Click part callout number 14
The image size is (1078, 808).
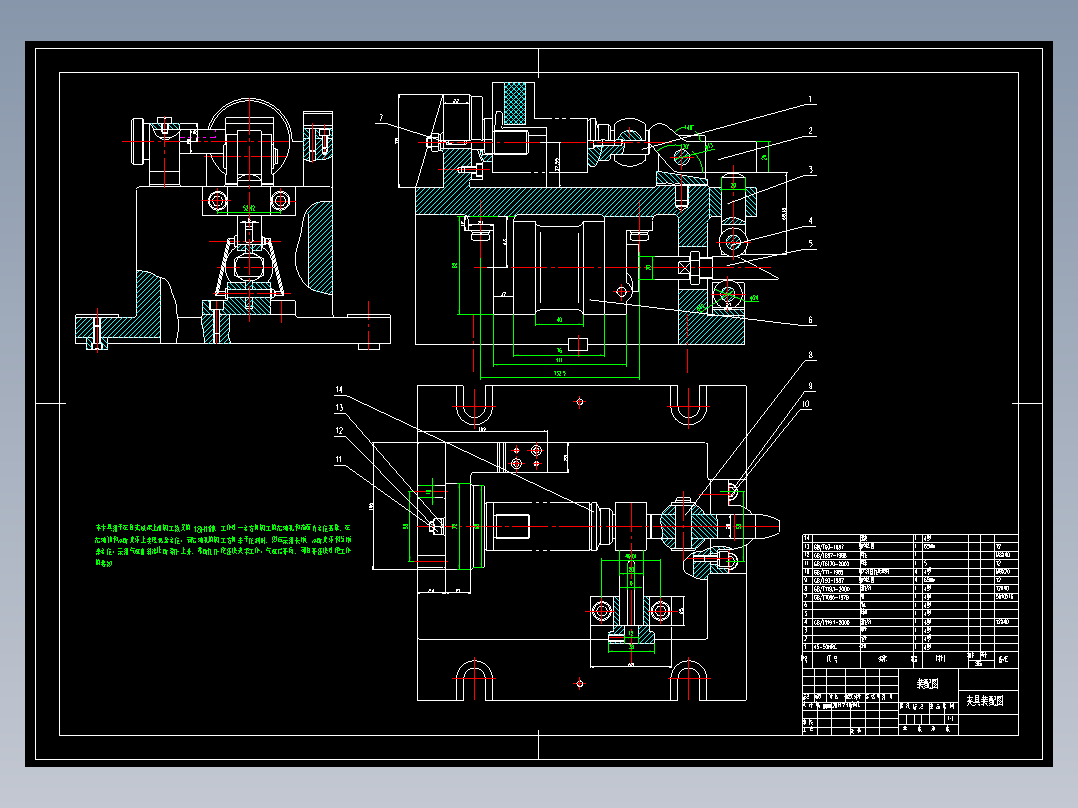pos(339,390)
